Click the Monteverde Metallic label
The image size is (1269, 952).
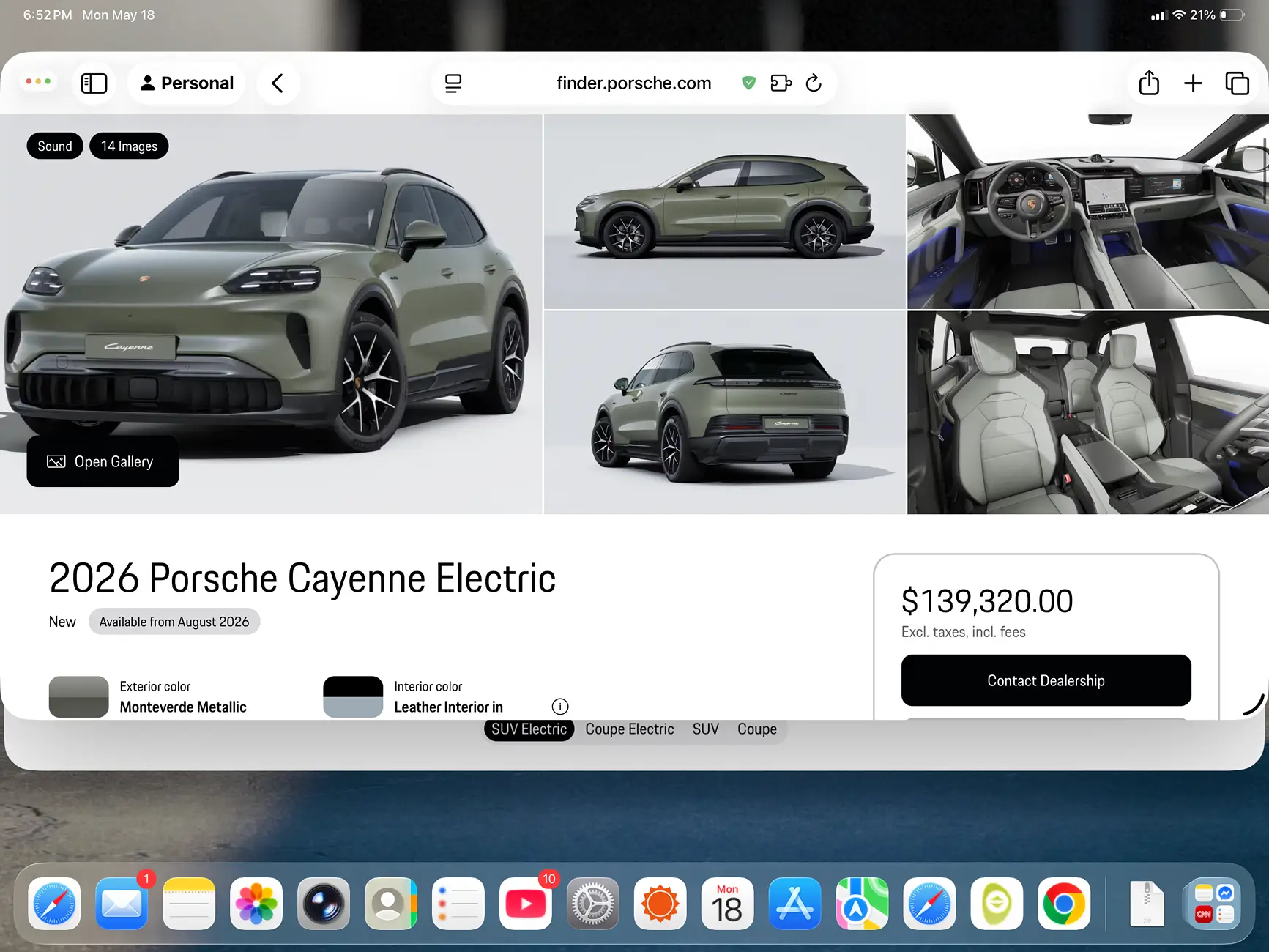click(x=183, y=707)
